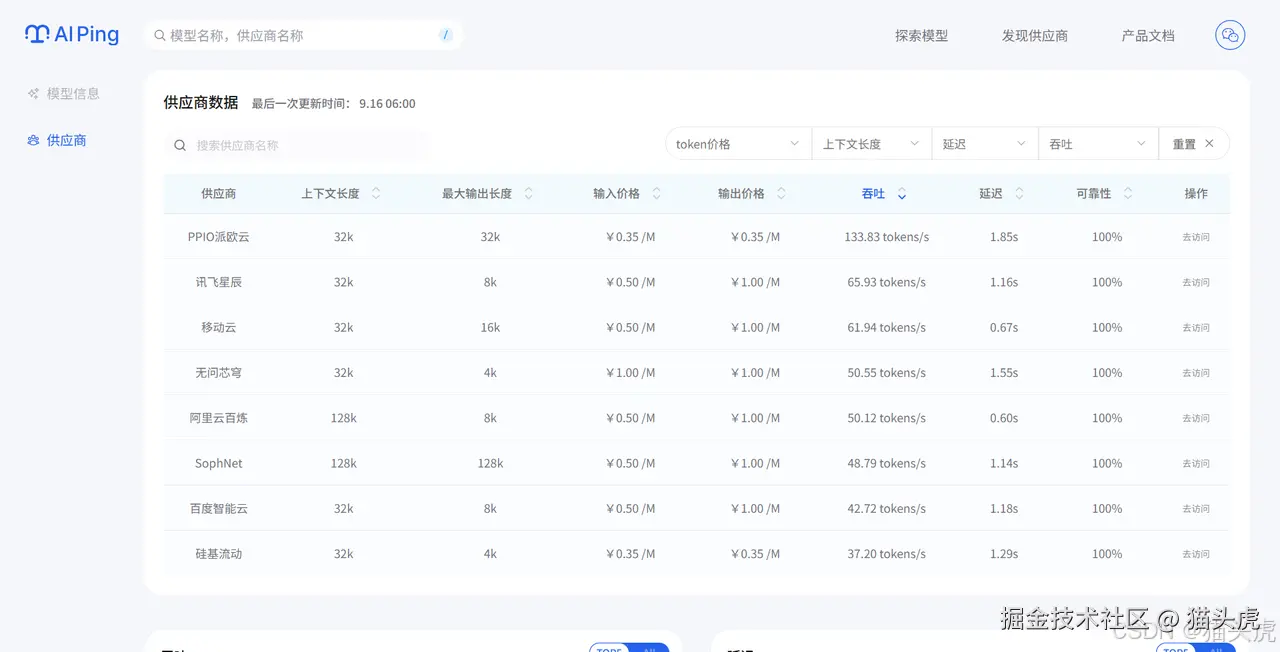Toggle the blue 吞吐 column sort direction
Screen dimensions: 1280x652
pyautogui.click(x=900, y=193)
